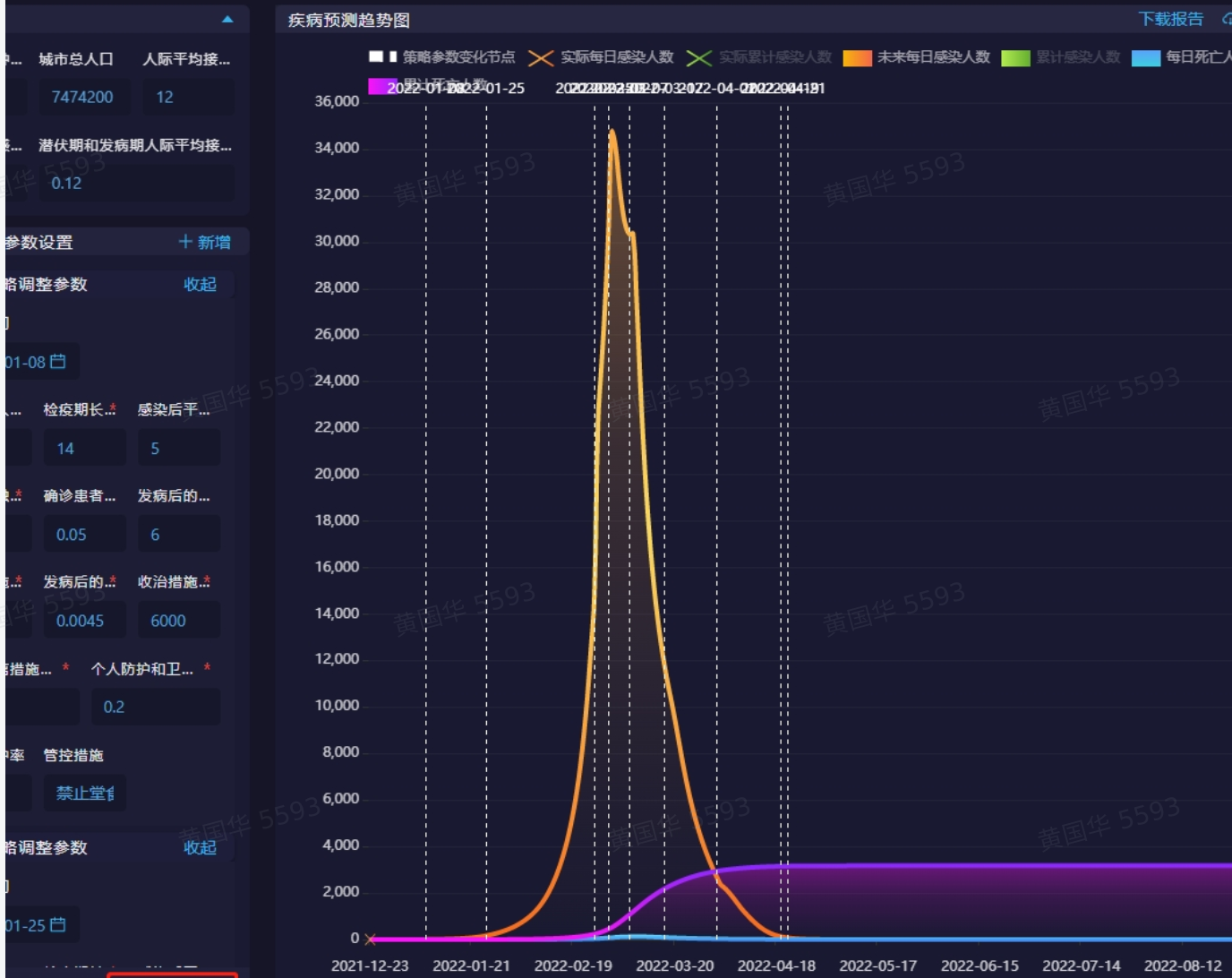
Task: Toggle 每日死亡人数 blue legend swatch
Action: (1146, 57)
